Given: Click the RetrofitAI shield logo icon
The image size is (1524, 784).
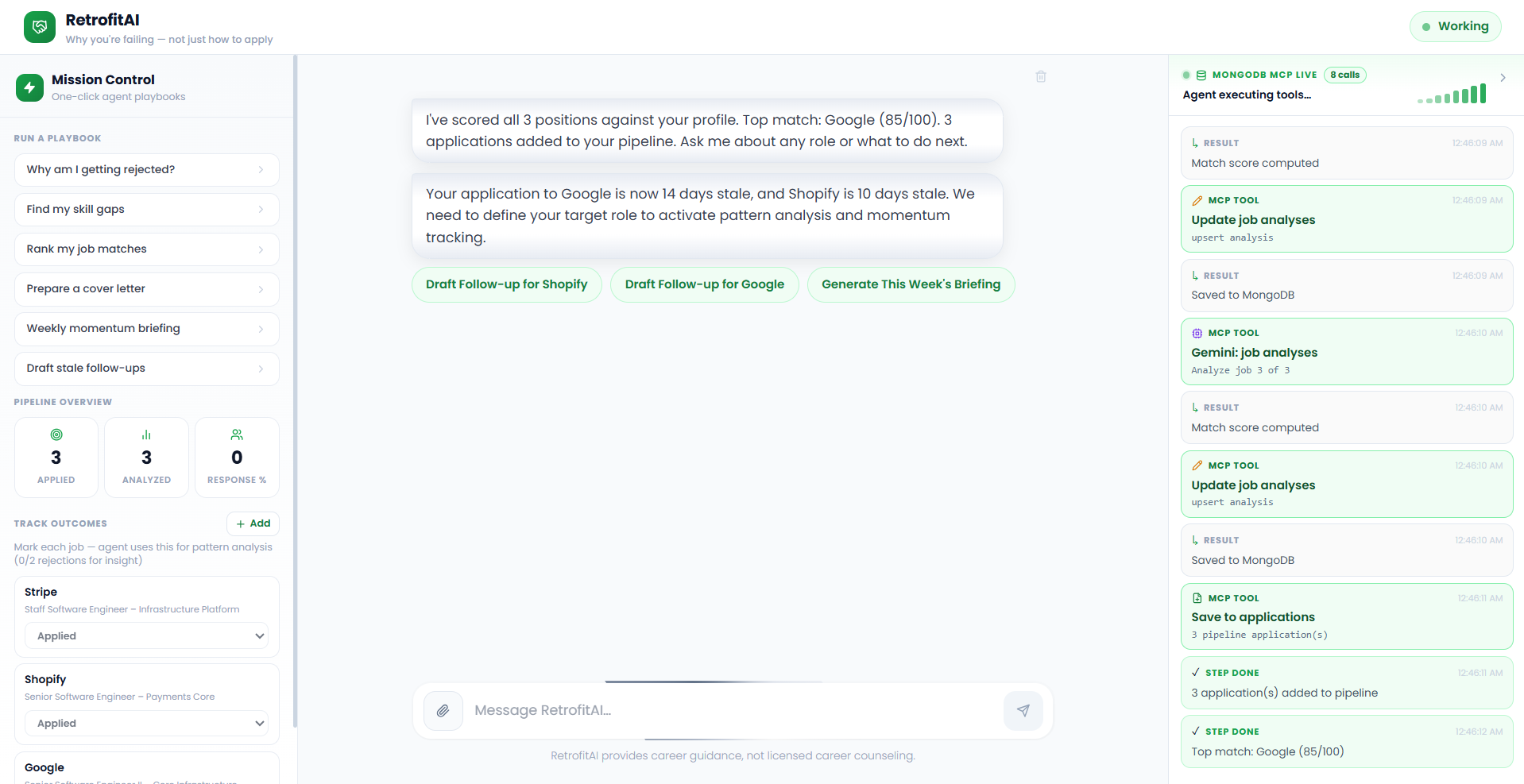Looking at the screenshot, I should click(x=40, y=27).
